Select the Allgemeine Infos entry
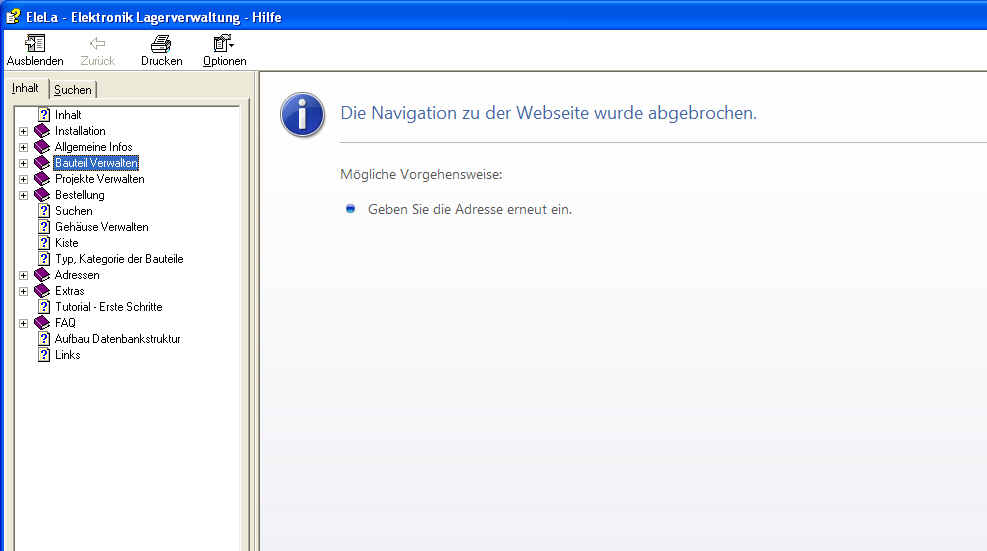The width and height of the screenshot is (987, 551). tap(93, 147)
